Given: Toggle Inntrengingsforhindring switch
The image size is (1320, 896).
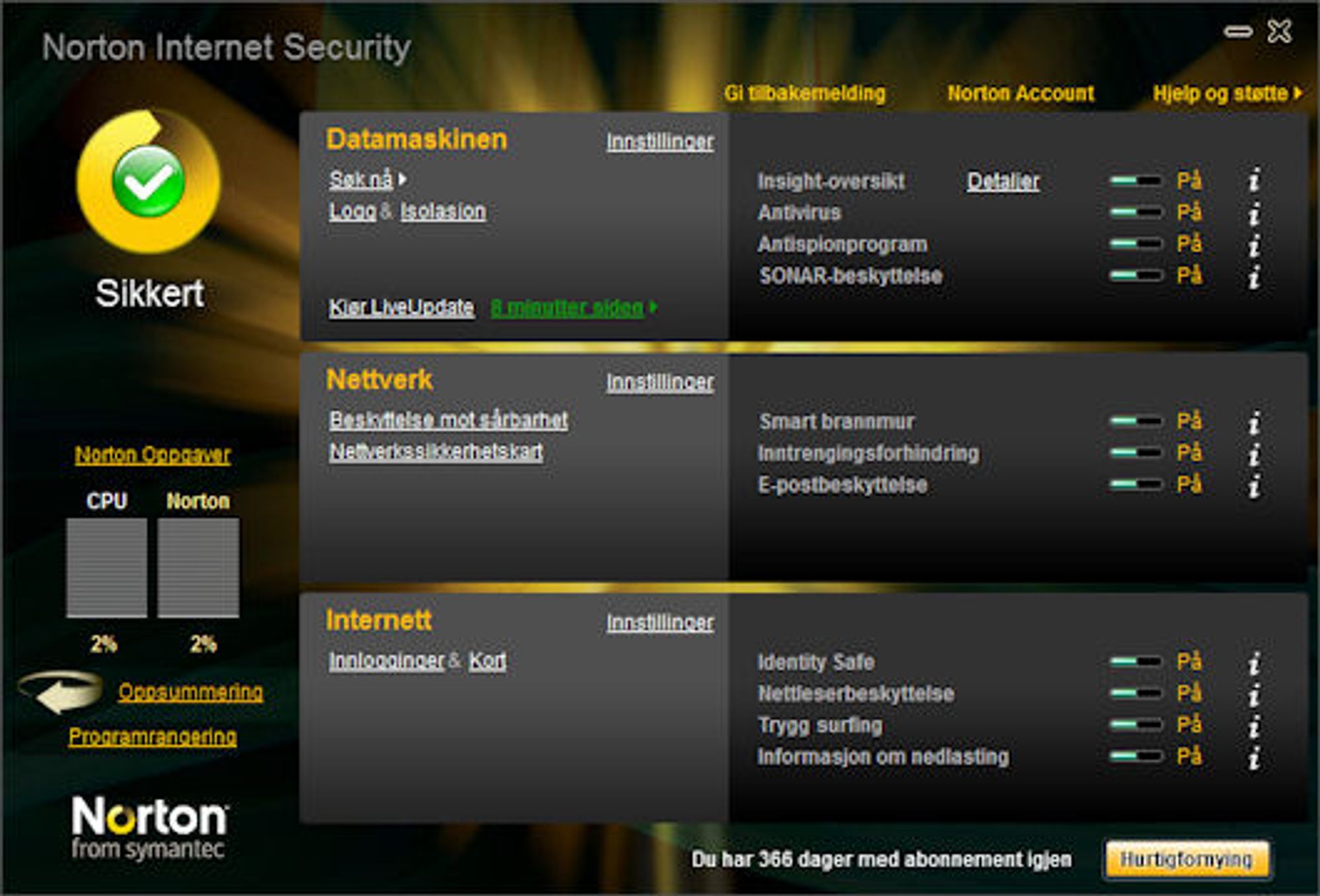Looking at the screenshot, I should point(1135,453).
